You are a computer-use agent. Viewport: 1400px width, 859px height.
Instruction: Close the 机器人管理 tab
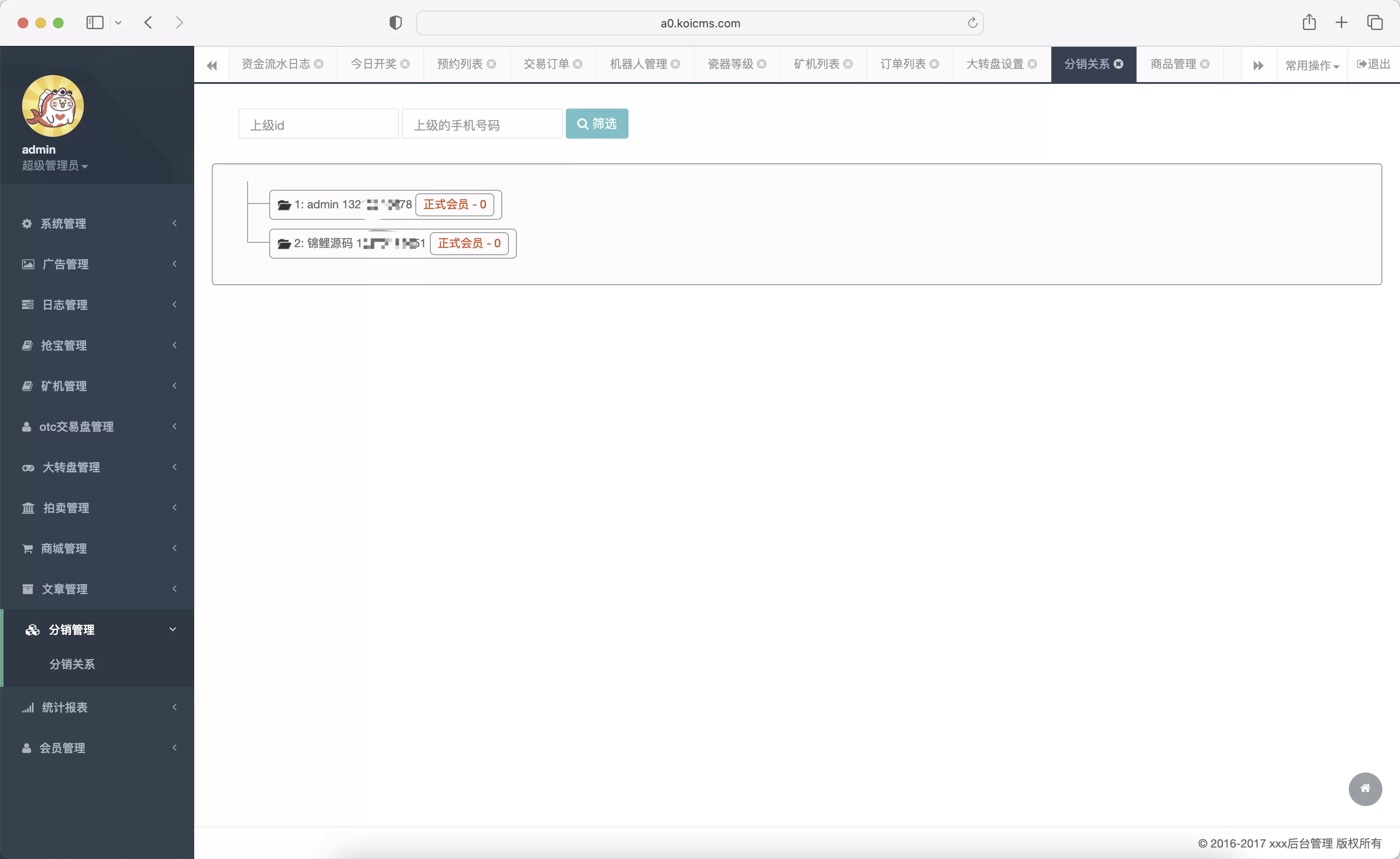click(x=676, y=64)
